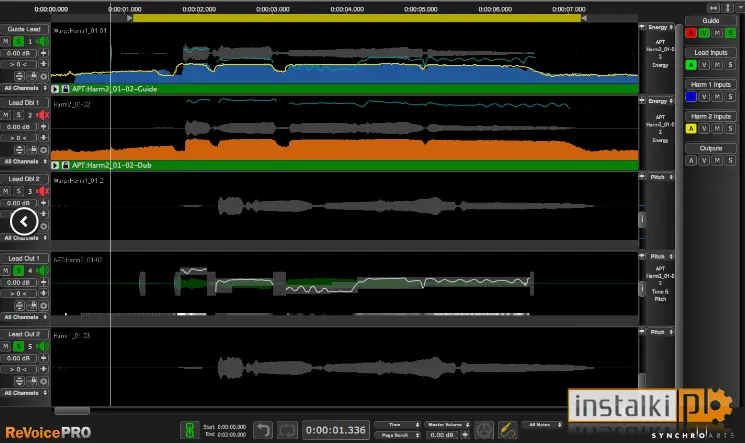Viewport: 745px width, 443px height.
Task: Toggle the green speaker on Lead Out 2 track
Action: point(42,347)
